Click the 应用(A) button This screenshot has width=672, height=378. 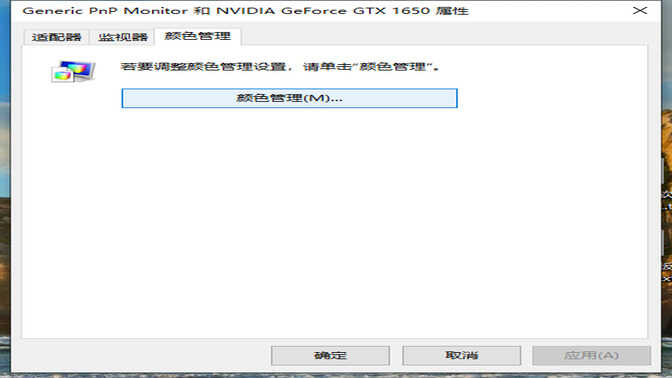click(x=591, y=355)
